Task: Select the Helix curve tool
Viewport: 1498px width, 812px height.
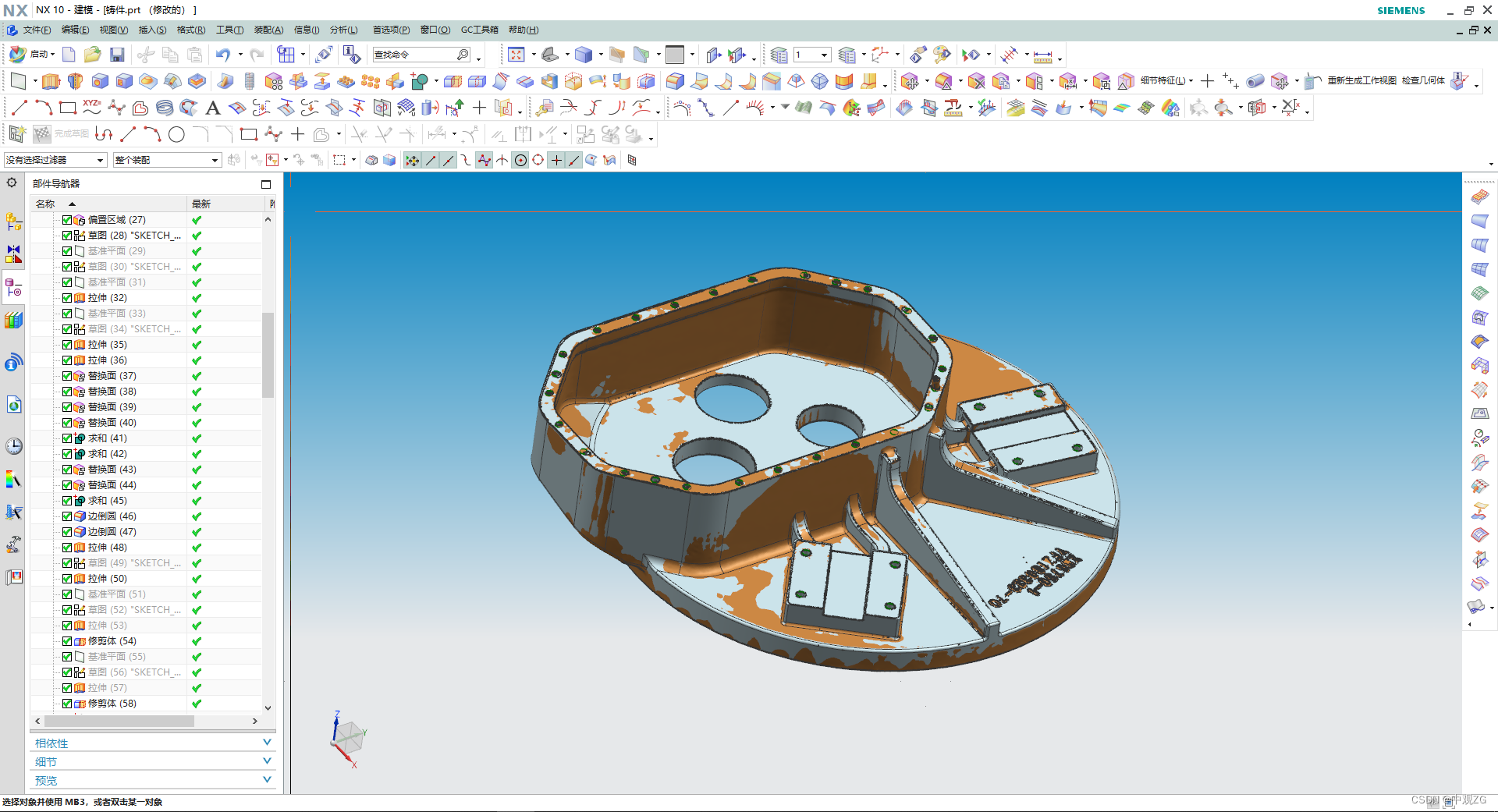Action: [x=165, y=108]
